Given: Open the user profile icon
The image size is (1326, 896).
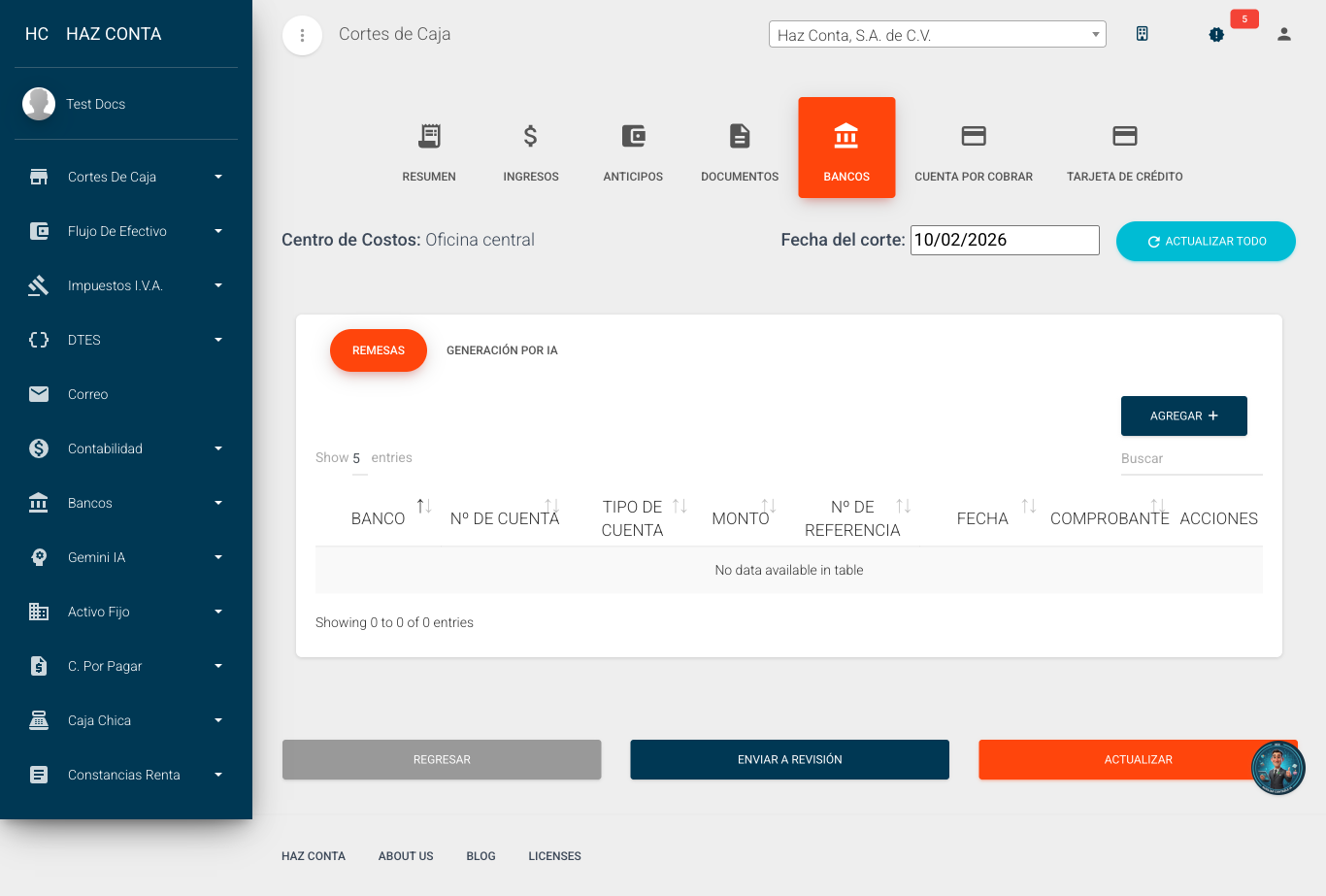Looking at the screenshot, I should point(1283,34).
